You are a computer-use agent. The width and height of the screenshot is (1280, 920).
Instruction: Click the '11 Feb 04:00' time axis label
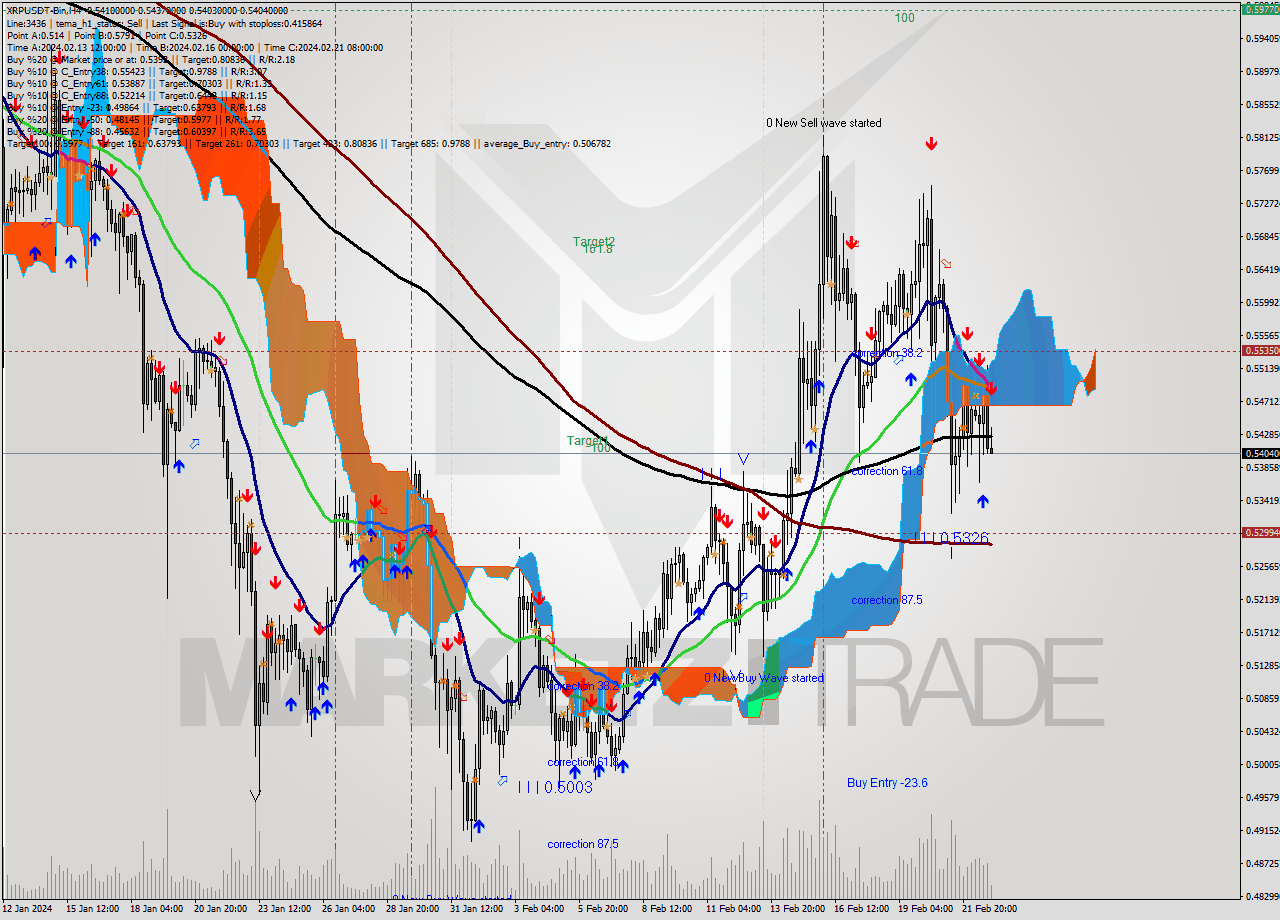pyautogui.click(x=733, y=909)
